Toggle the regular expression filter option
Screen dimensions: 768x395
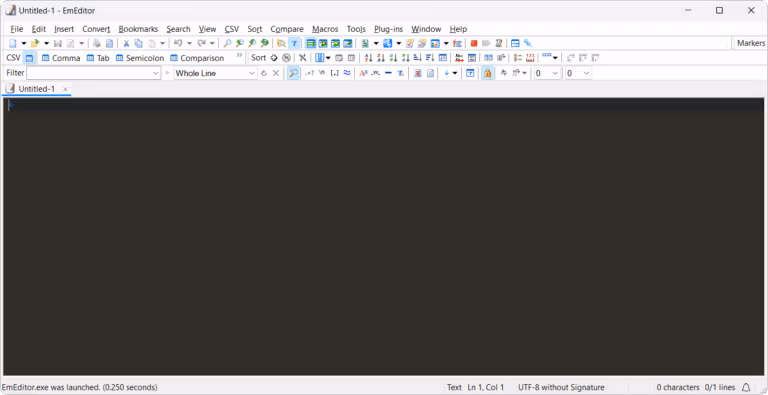point(309,73)
